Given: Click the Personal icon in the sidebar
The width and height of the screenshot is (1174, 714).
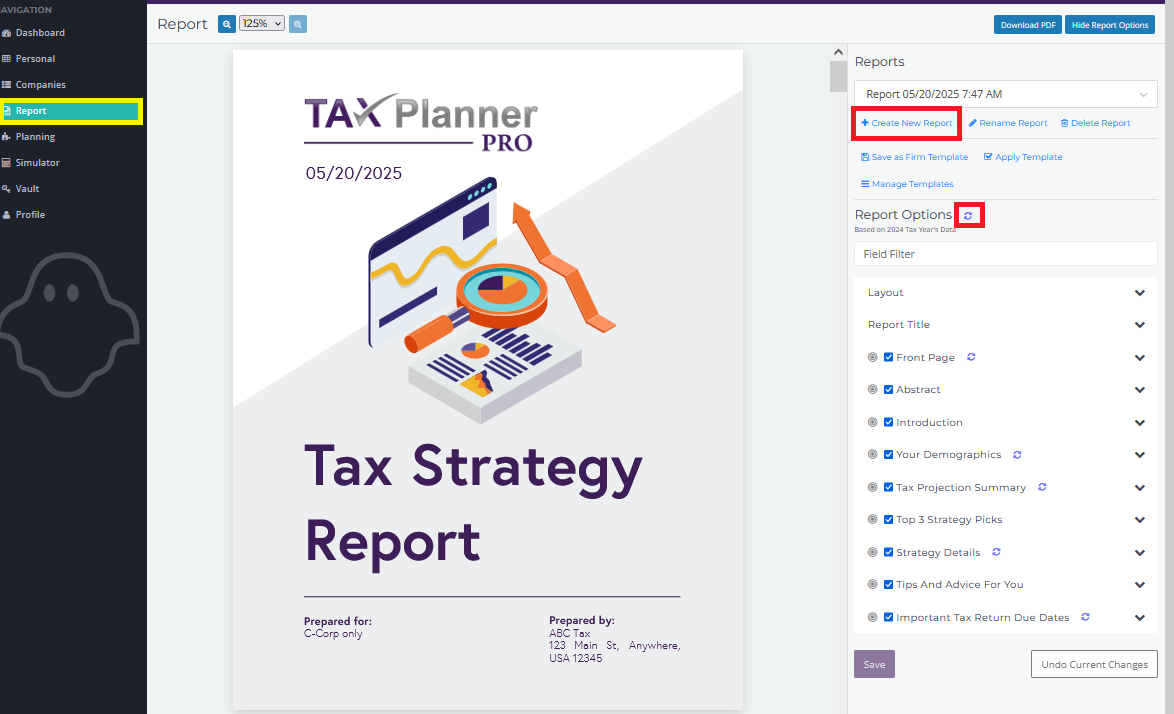Looking at the screenshot, I should [7, 58].
